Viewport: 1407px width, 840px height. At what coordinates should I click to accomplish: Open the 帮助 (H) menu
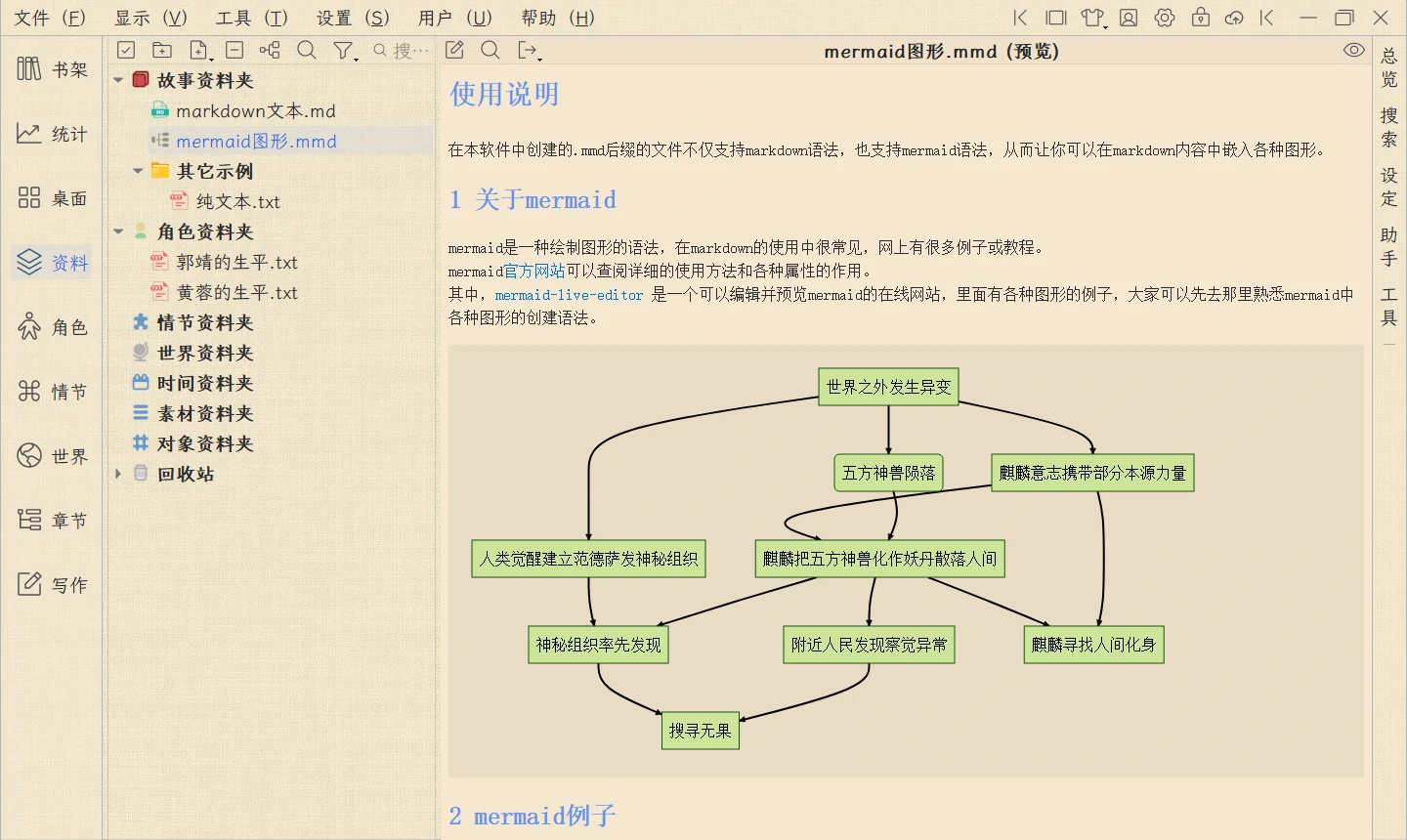[x=557, y=18]
